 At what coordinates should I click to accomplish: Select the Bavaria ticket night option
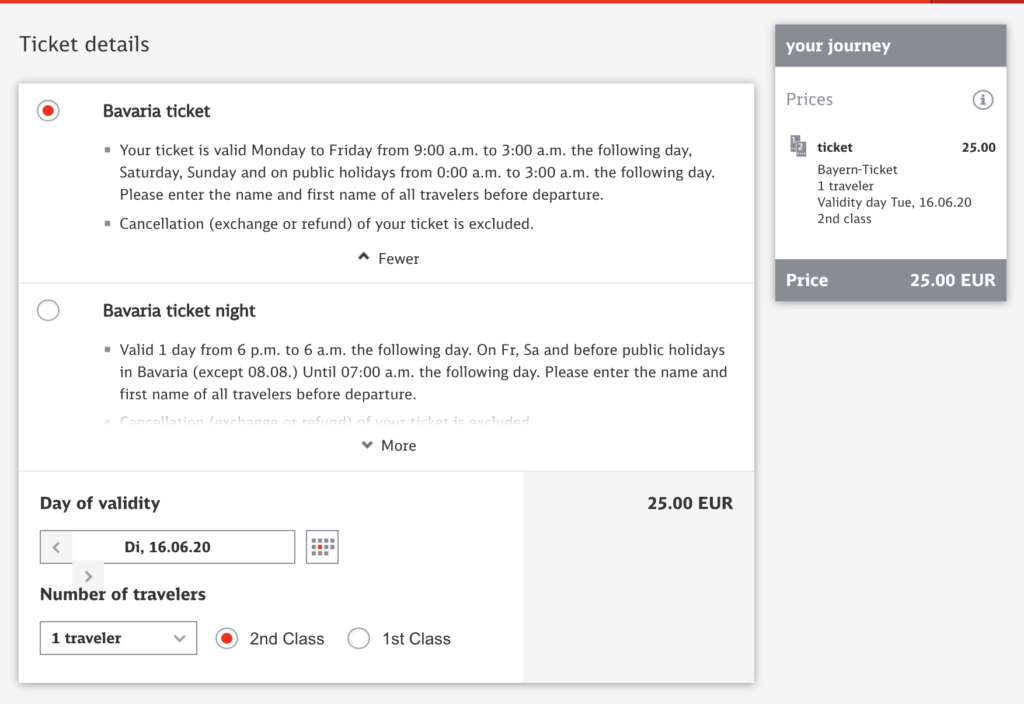[x=48, y=311]
